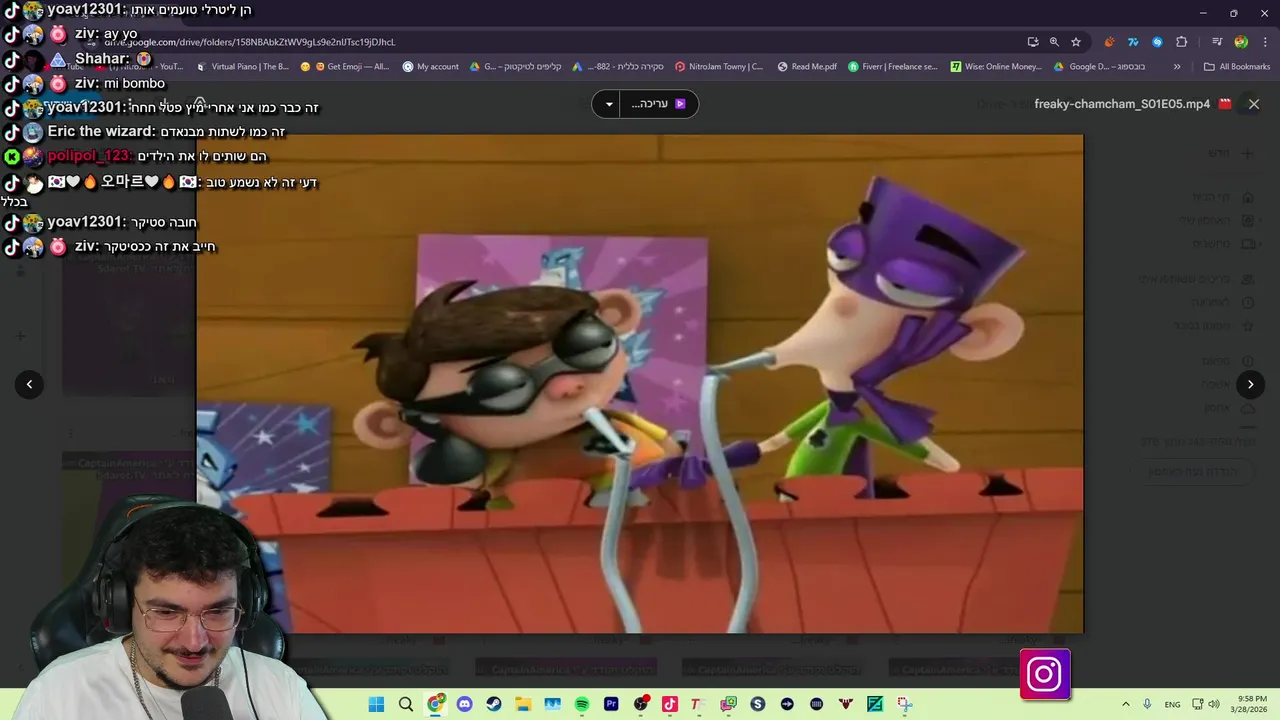
Task: Open the בובספוג Google Drive bookmark
Action: 1100,67
